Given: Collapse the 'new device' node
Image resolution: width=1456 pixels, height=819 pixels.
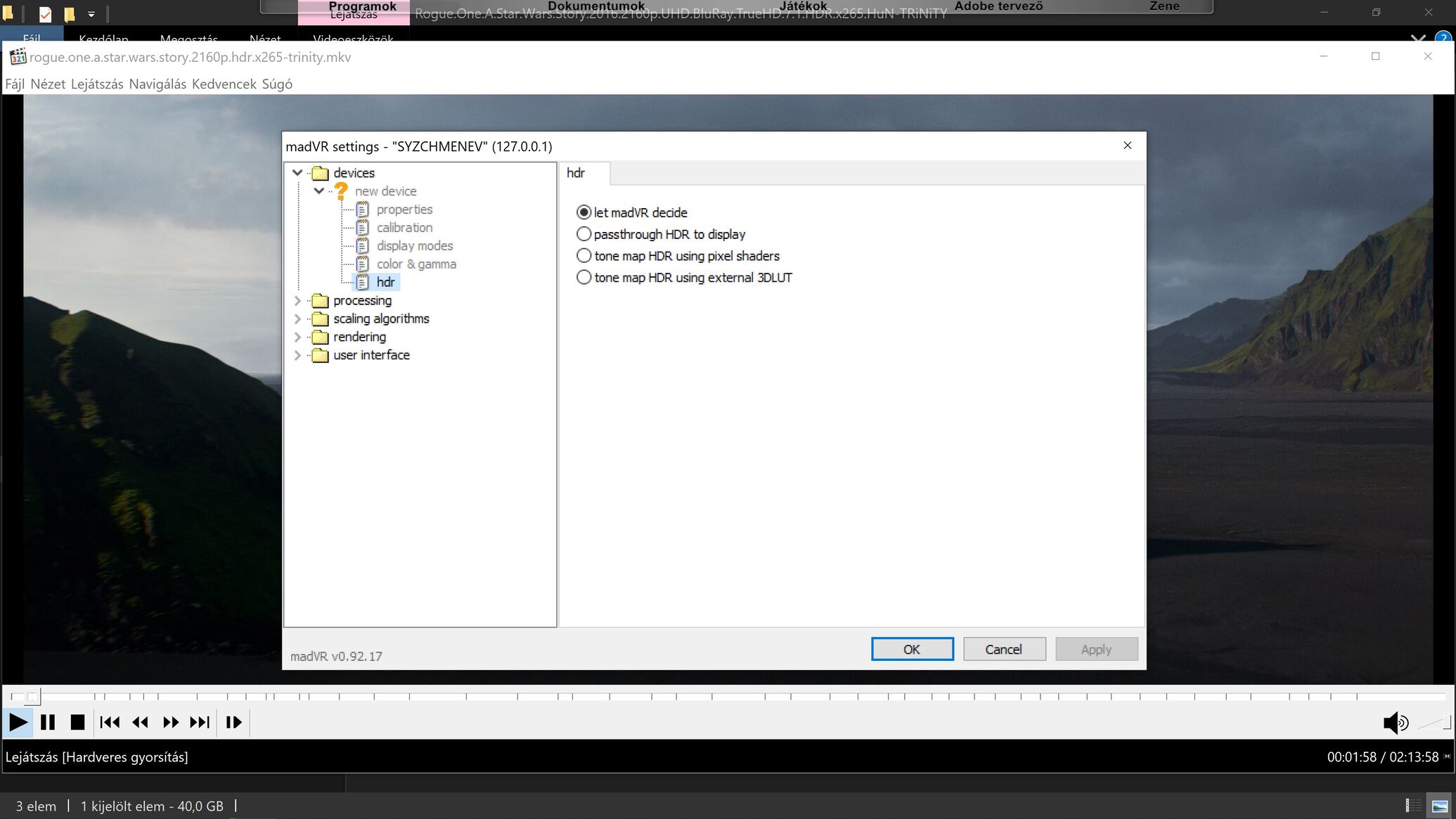Looking at the screenshot, I should point(319,191).
